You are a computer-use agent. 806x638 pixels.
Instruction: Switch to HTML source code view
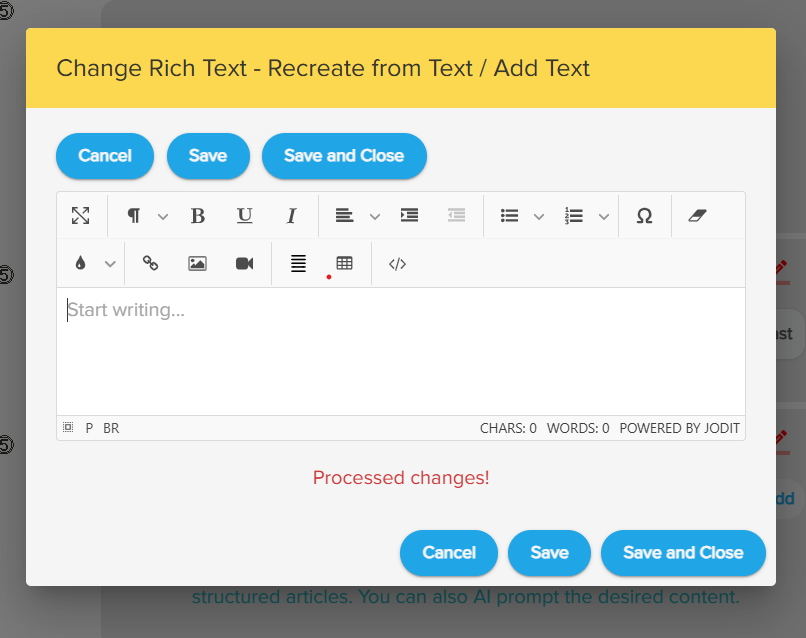tap(397, 264)
